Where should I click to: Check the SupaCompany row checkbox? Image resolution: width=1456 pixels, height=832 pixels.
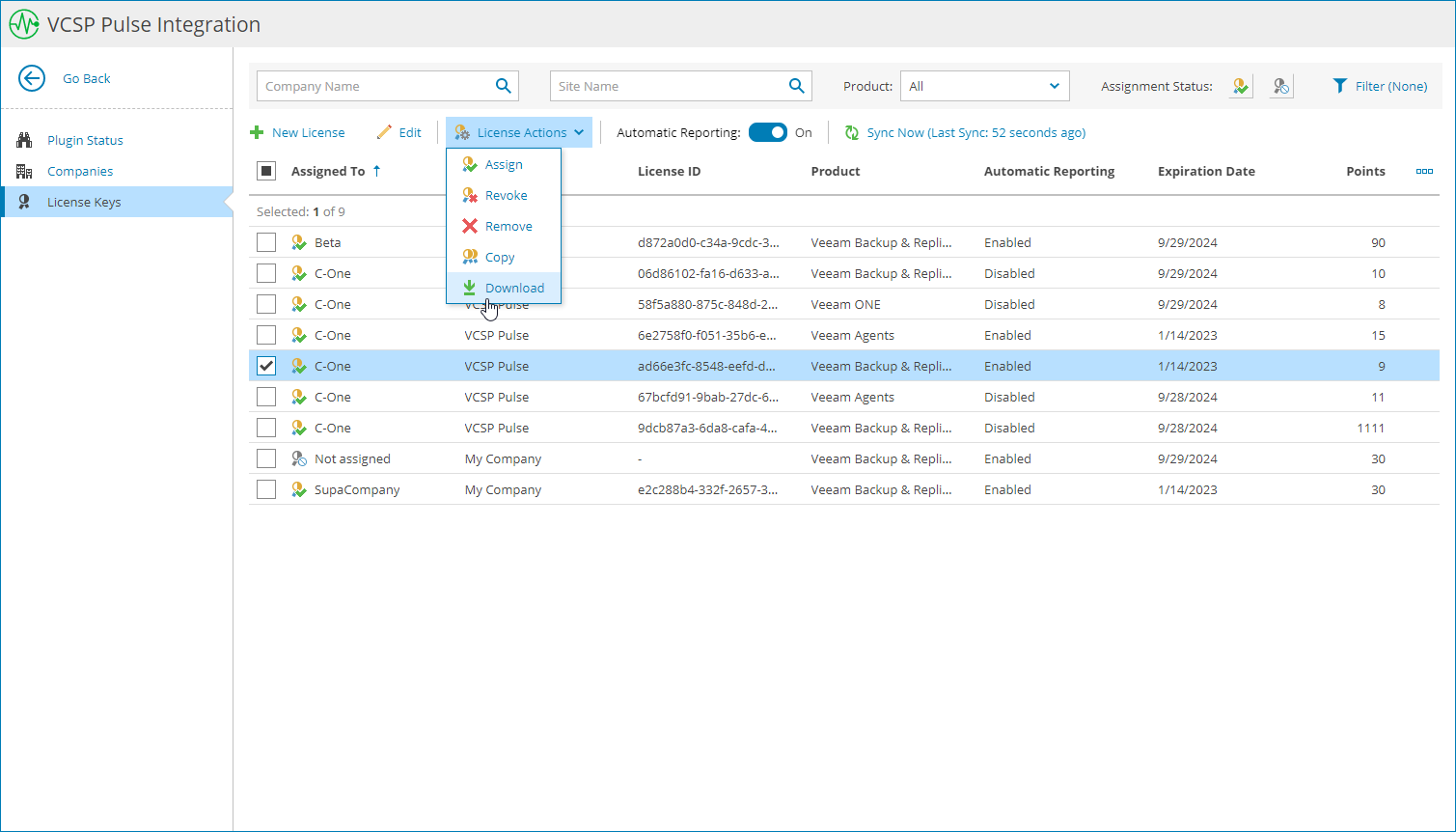pos(266,489)
